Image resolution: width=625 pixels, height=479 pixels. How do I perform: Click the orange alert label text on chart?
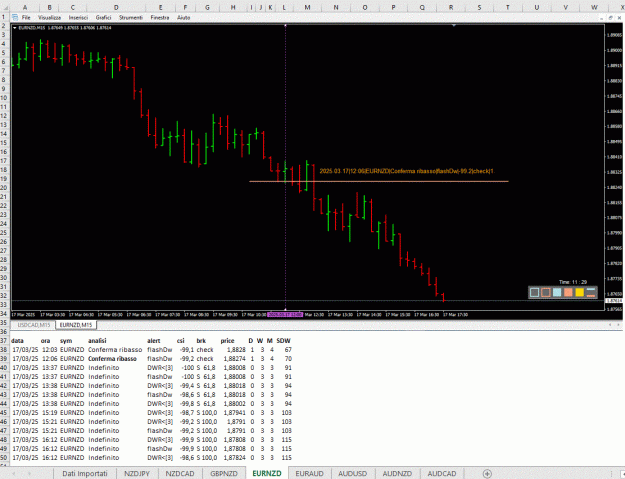[x=407, y=171]
